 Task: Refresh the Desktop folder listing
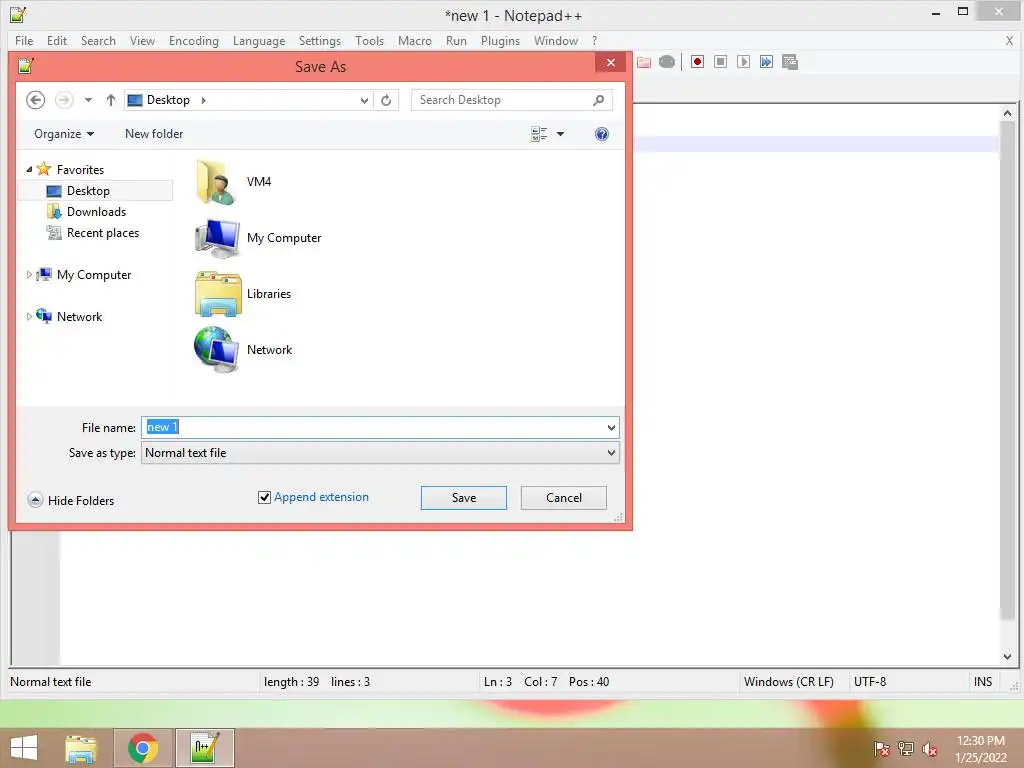[x=386, y=100]
